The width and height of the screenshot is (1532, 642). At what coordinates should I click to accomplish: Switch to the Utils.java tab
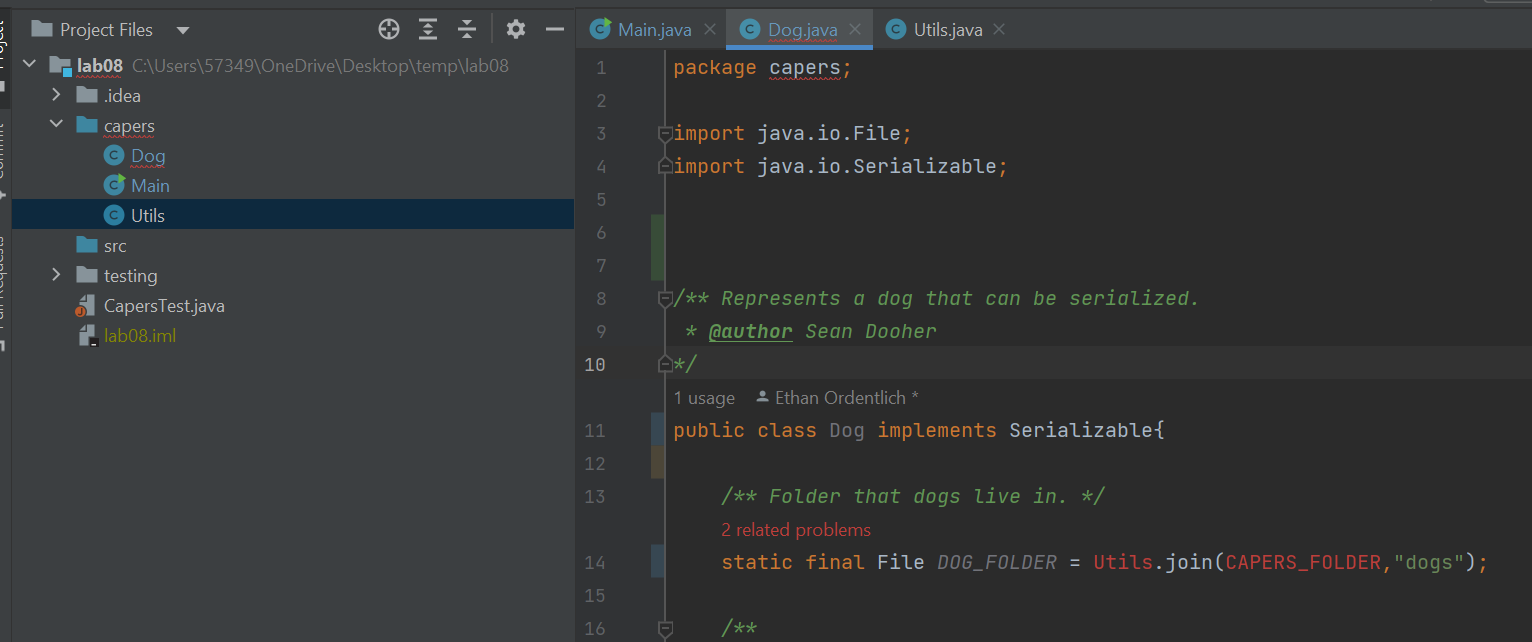947,30
